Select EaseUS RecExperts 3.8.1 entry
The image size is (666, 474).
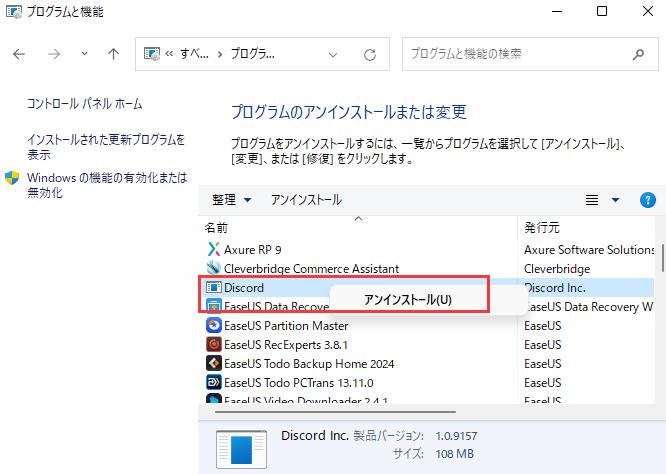[286, 345]
